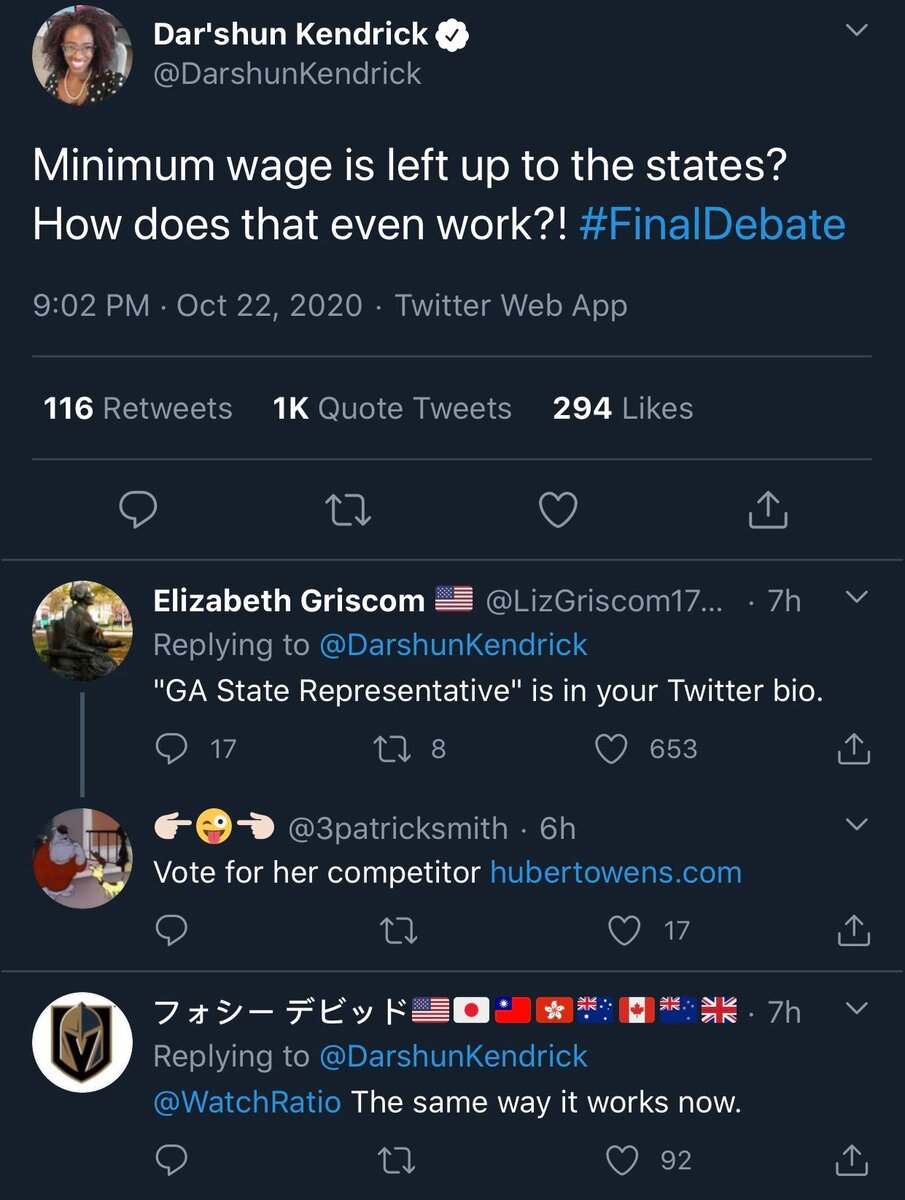Open the hubertowens.com link

point(615,872)
